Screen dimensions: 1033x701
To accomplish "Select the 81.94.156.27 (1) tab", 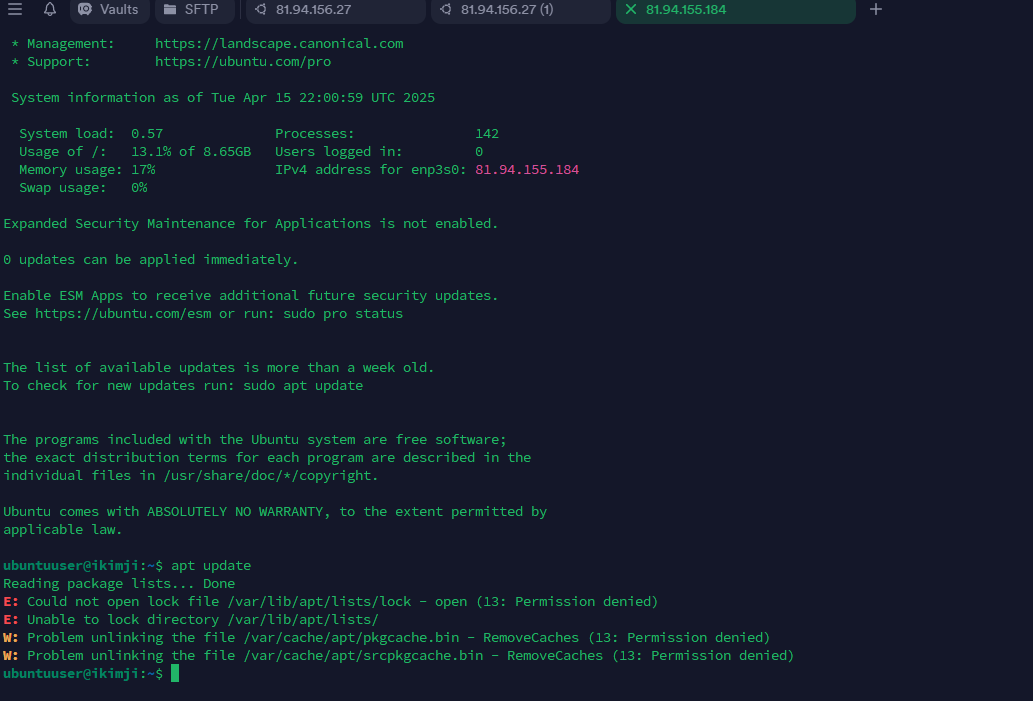I will (x=520, y=10).
